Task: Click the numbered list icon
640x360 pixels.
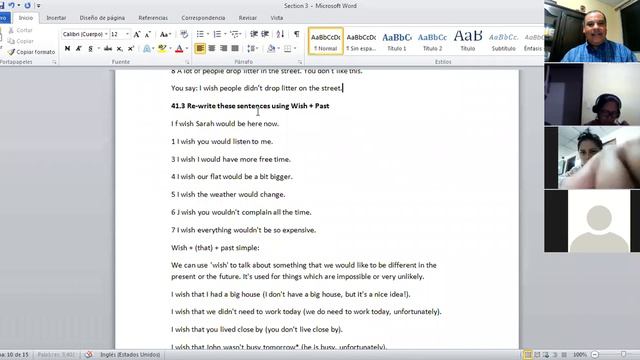Action: tap(217, 34)
